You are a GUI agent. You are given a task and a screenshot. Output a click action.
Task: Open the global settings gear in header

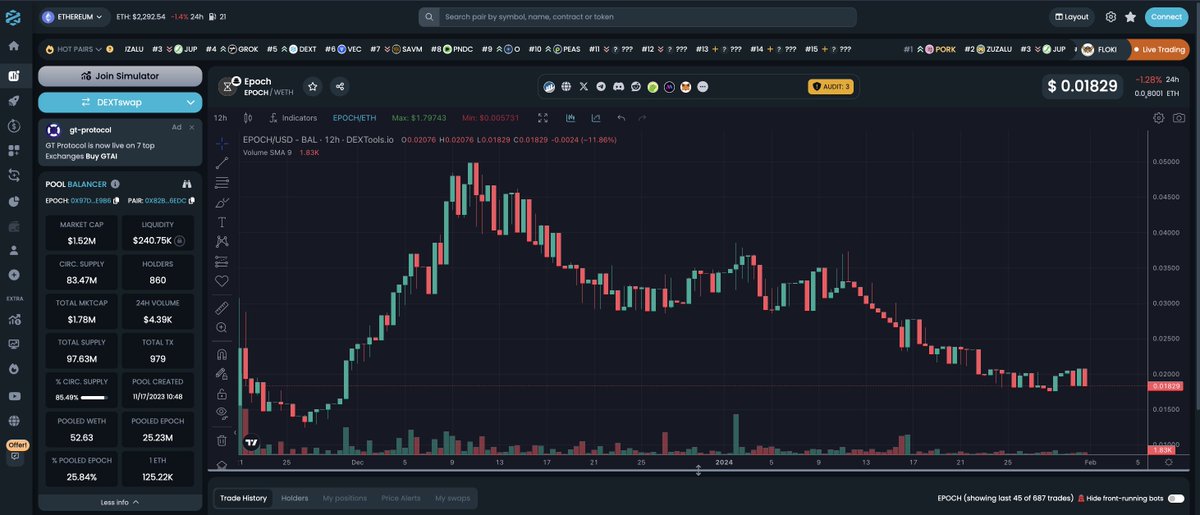point(1111,17)
